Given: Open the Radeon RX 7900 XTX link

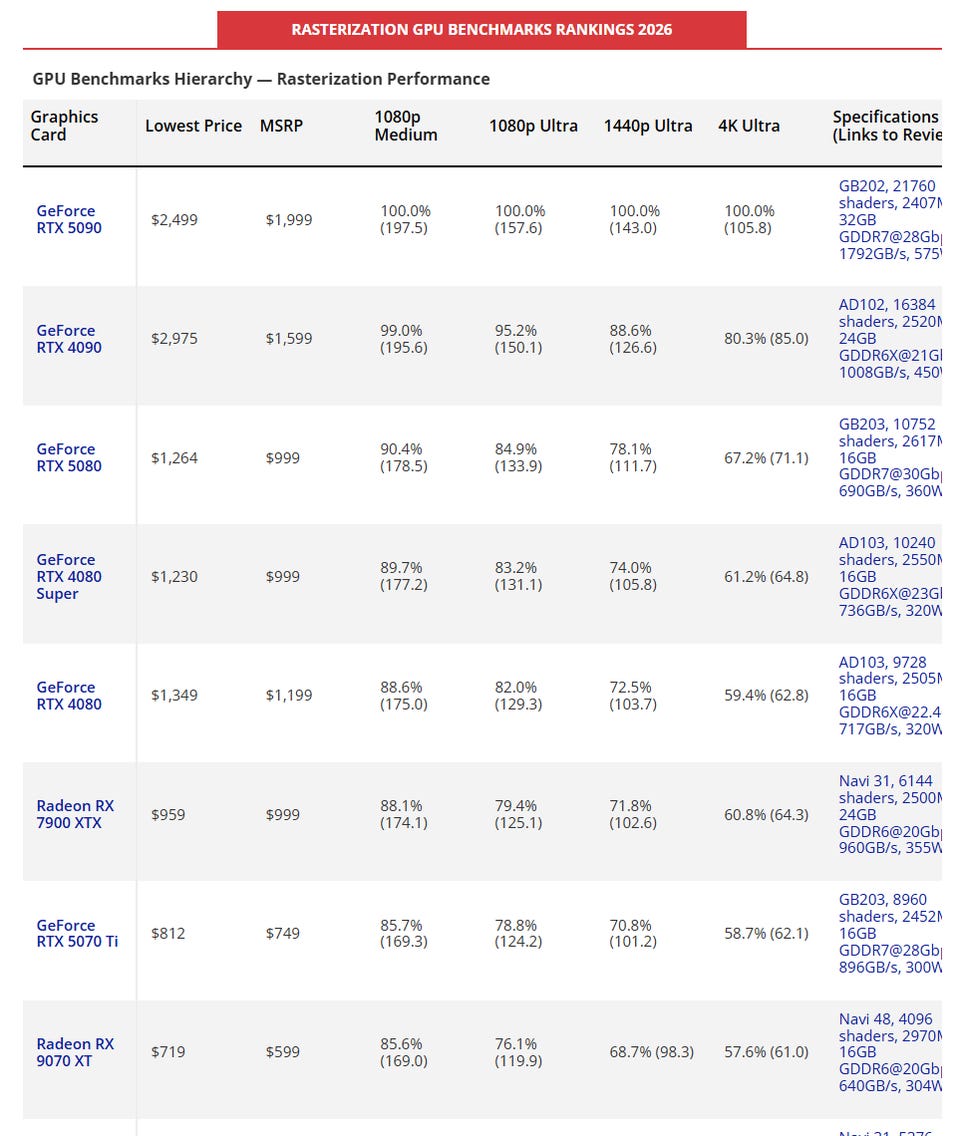Looking at the screenshot, I should [75, 814].
